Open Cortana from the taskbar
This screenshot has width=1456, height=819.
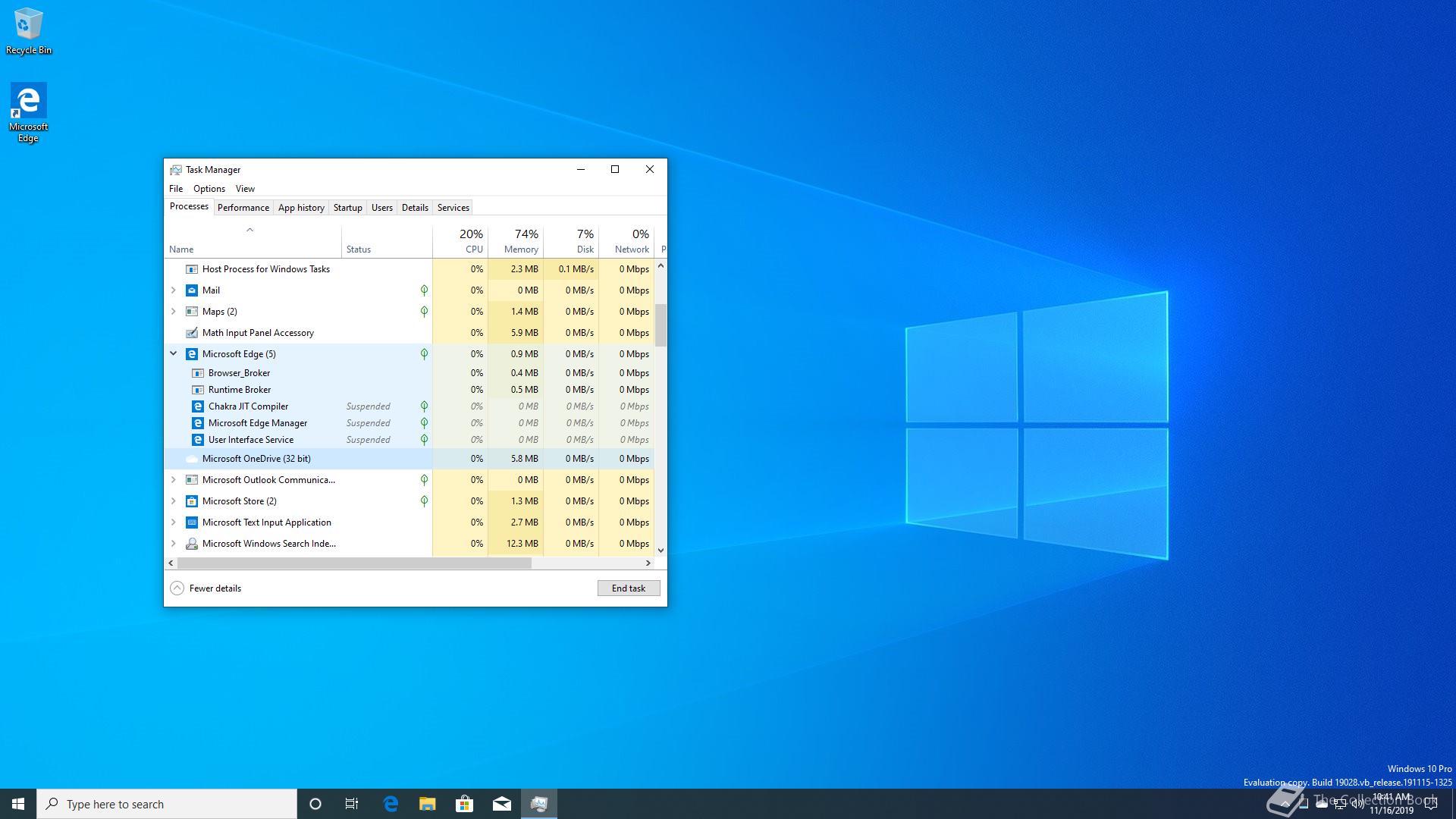click(x=315, y=804)
